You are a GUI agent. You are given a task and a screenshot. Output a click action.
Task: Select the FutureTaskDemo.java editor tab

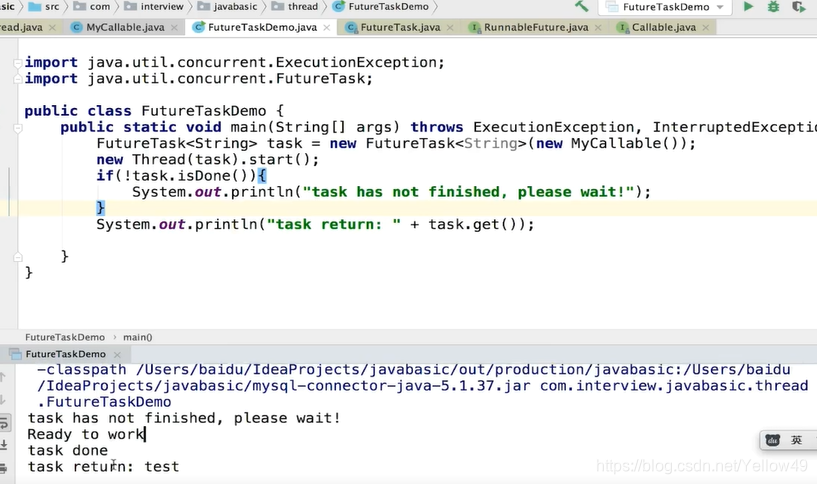pyautogui.click(x=262, y=27)
